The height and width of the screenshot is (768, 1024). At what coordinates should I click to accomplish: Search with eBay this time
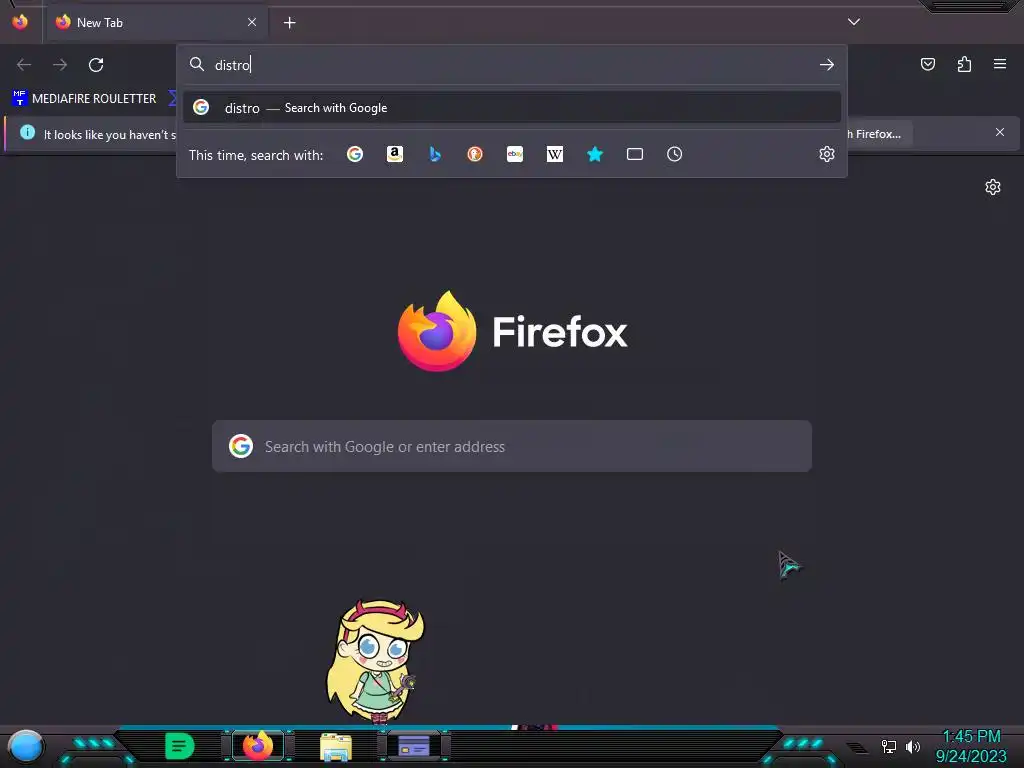[515, 154]
